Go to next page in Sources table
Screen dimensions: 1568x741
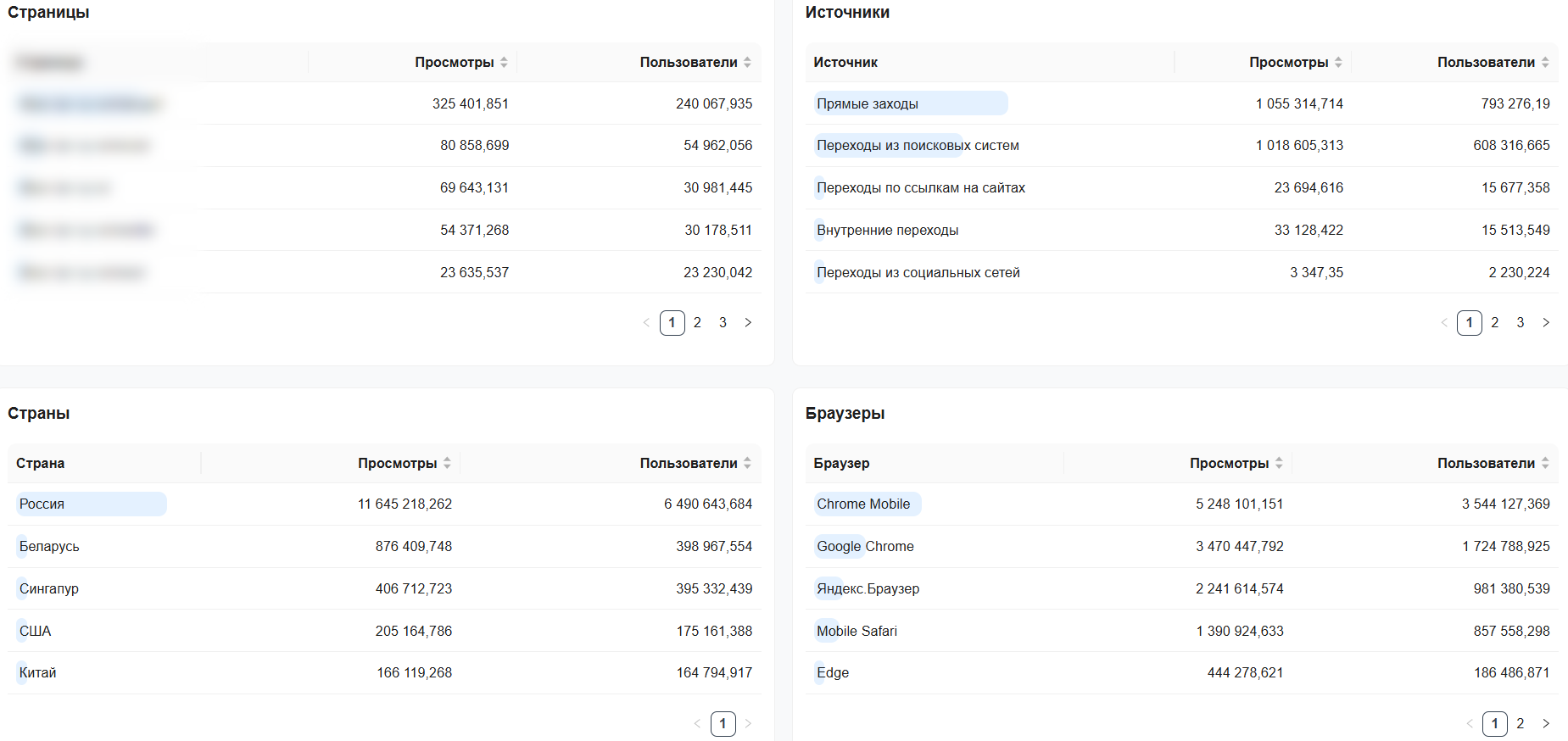click(1546, 322)
